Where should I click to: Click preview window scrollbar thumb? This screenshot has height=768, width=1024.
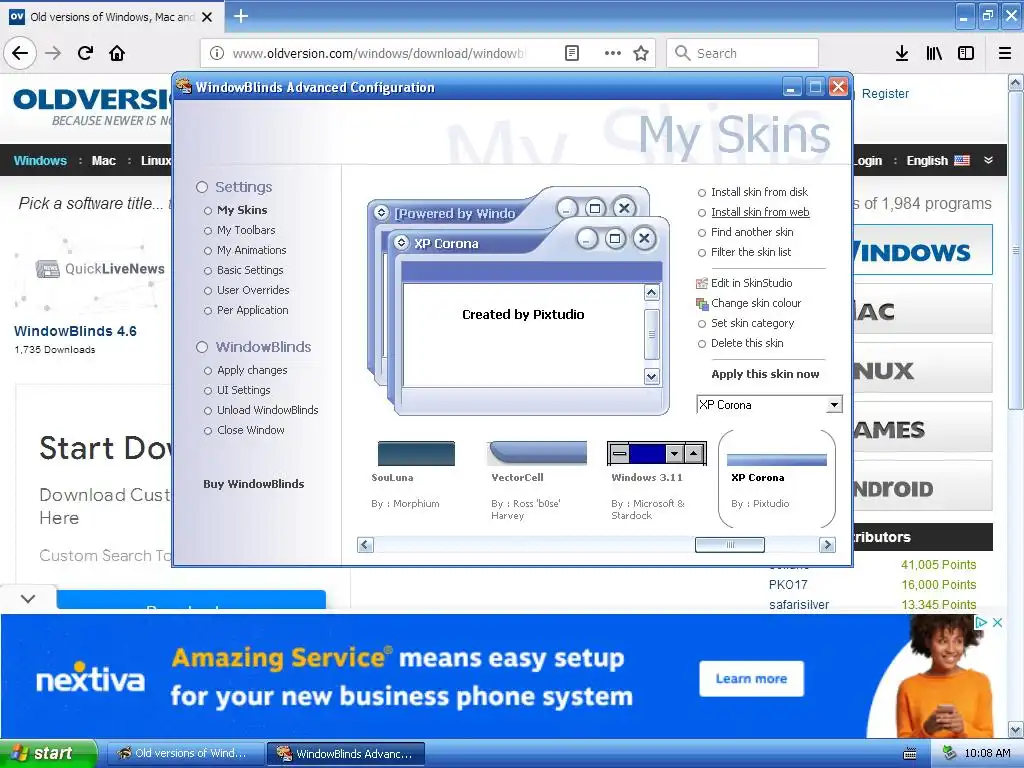pos(651,334)
